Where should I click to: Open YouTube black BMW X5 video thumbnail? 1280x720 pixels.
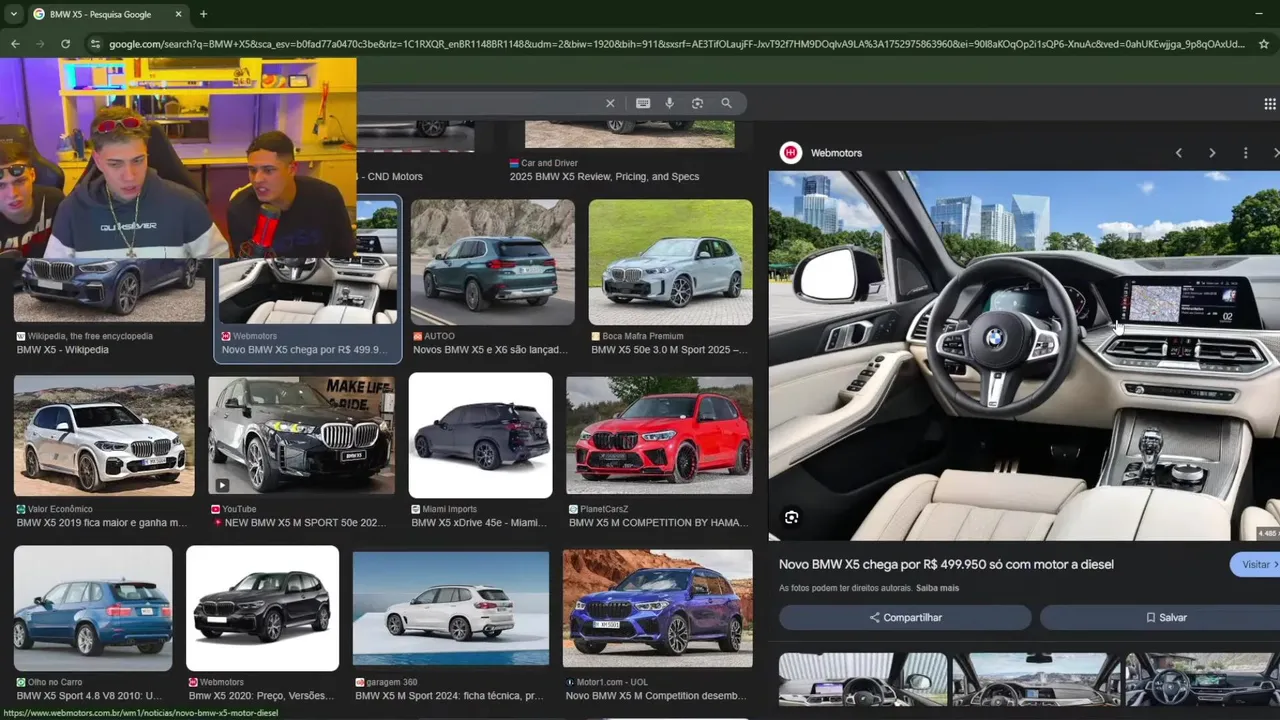301,435
